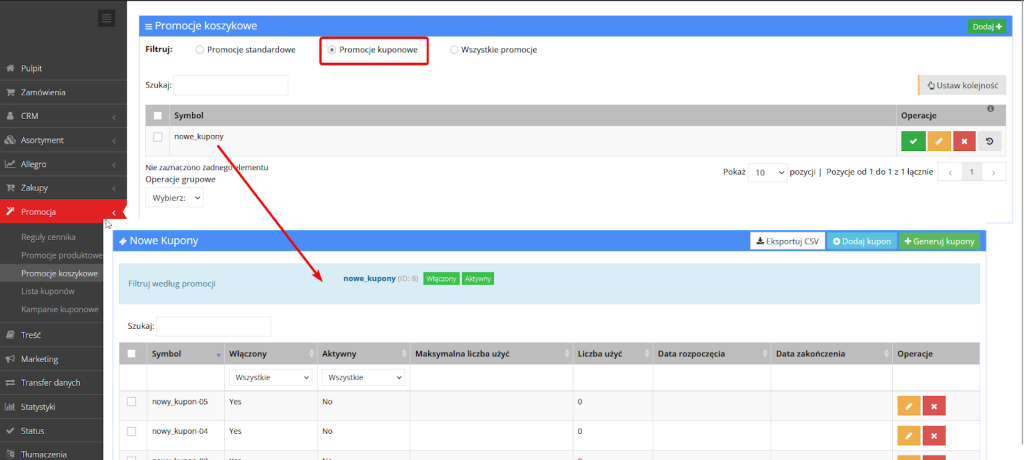Check select-all box in promotions table header
The image size is (1024, 460).
[x=157, y=116]
